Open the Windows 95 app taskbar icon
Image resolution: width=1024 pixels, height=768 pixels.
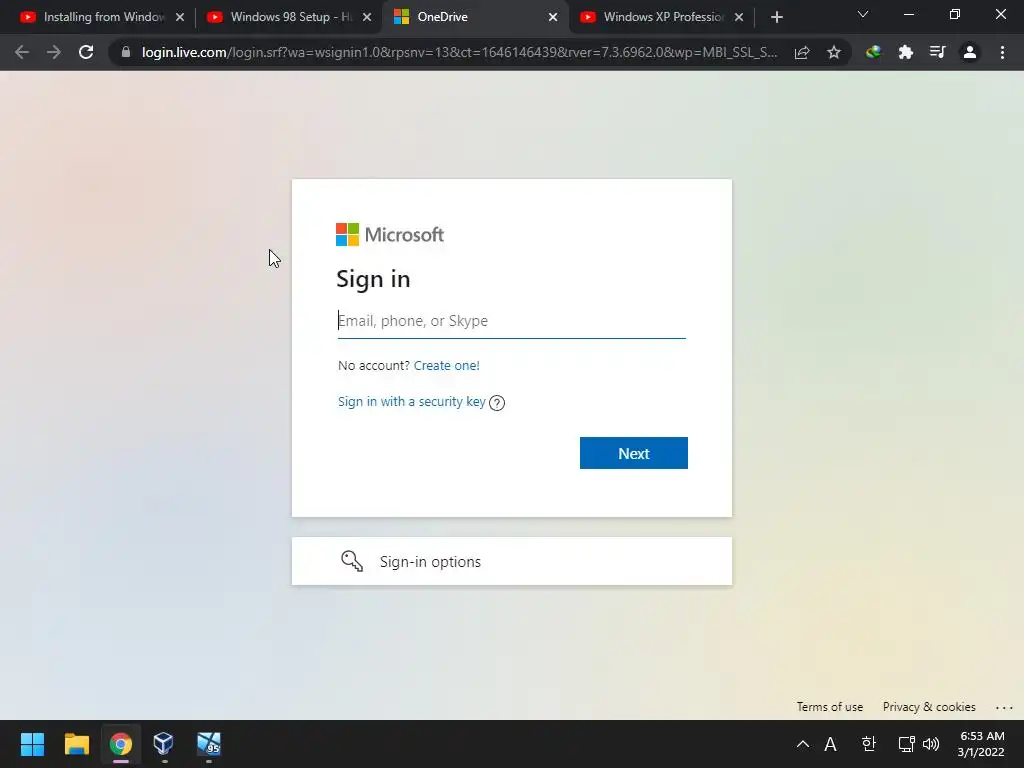(209, 744)
